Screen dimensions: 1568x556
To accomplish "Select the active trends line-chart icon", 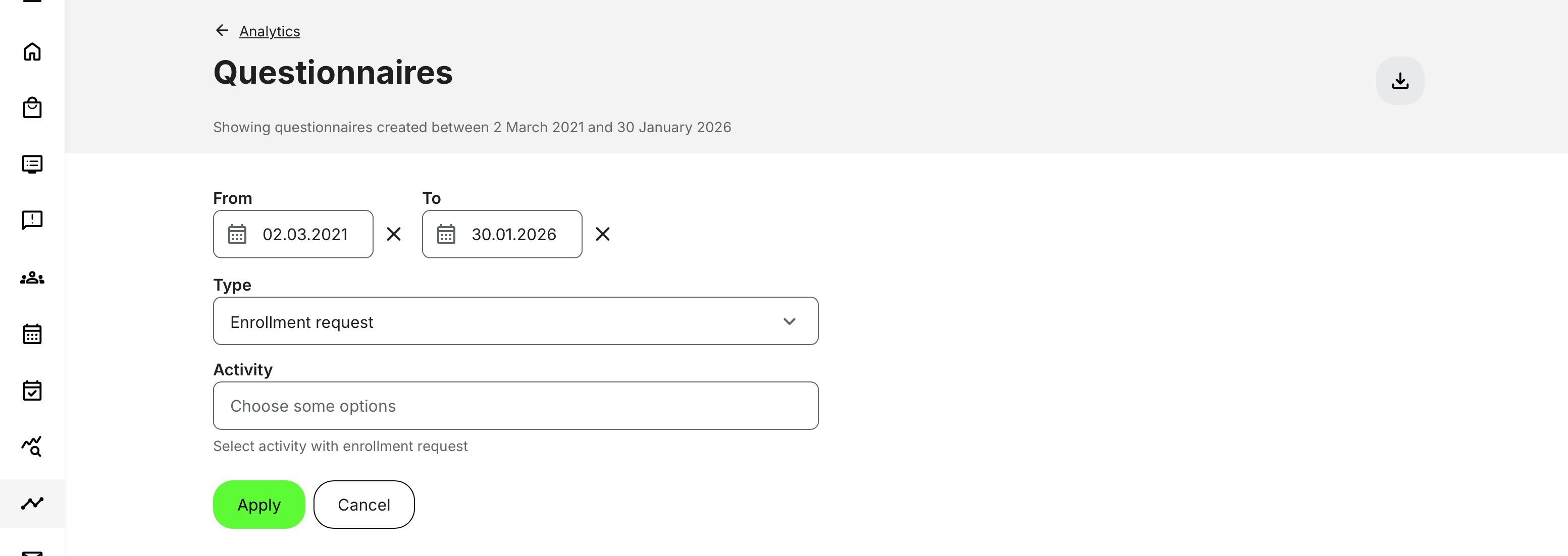I will [x=33, y=503].
